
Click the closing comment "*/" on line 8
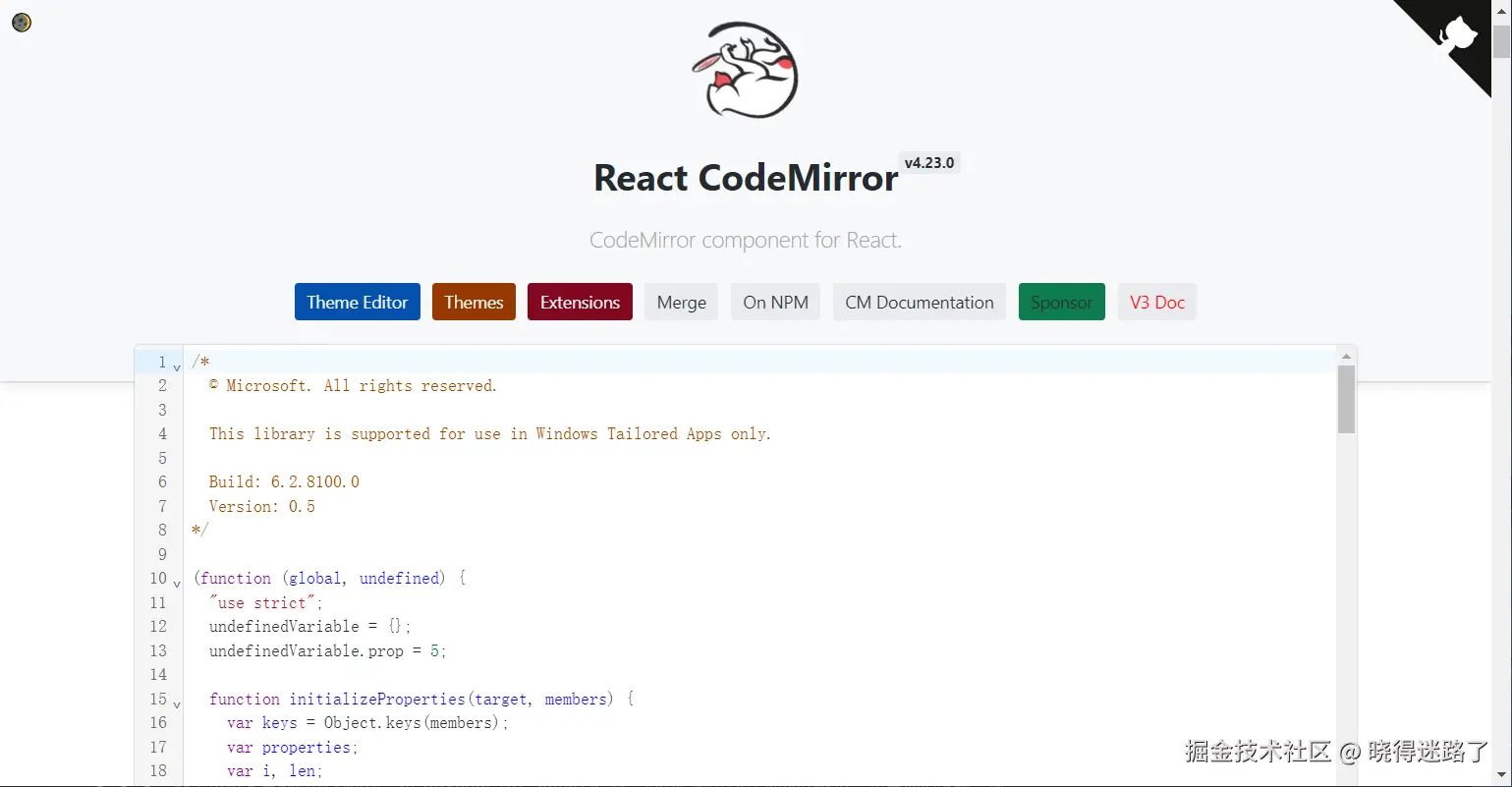pos(199,530)
